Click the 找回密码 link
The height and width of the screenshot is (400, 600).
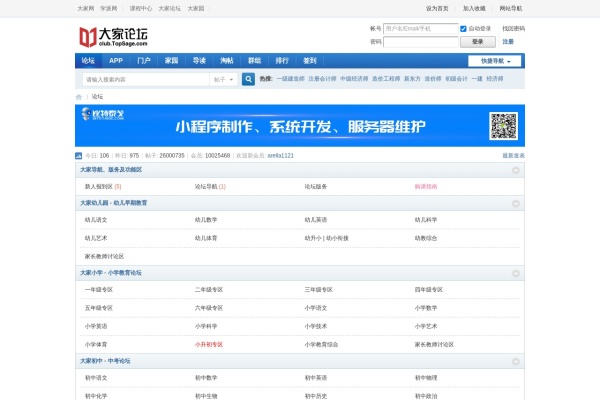512,29
